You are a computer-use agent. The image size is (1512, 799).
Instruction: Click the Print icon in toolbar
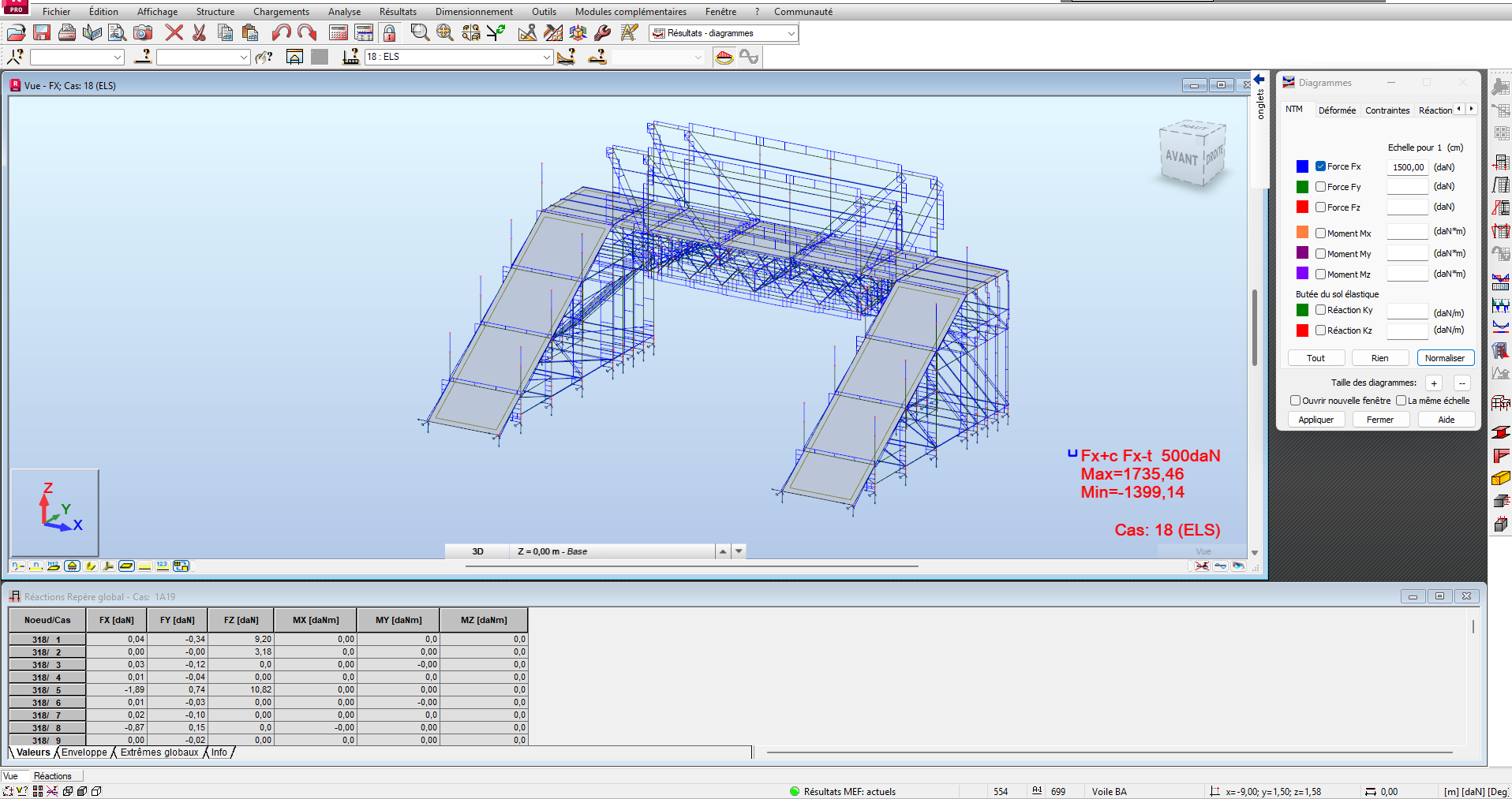[x=67, y=32]
